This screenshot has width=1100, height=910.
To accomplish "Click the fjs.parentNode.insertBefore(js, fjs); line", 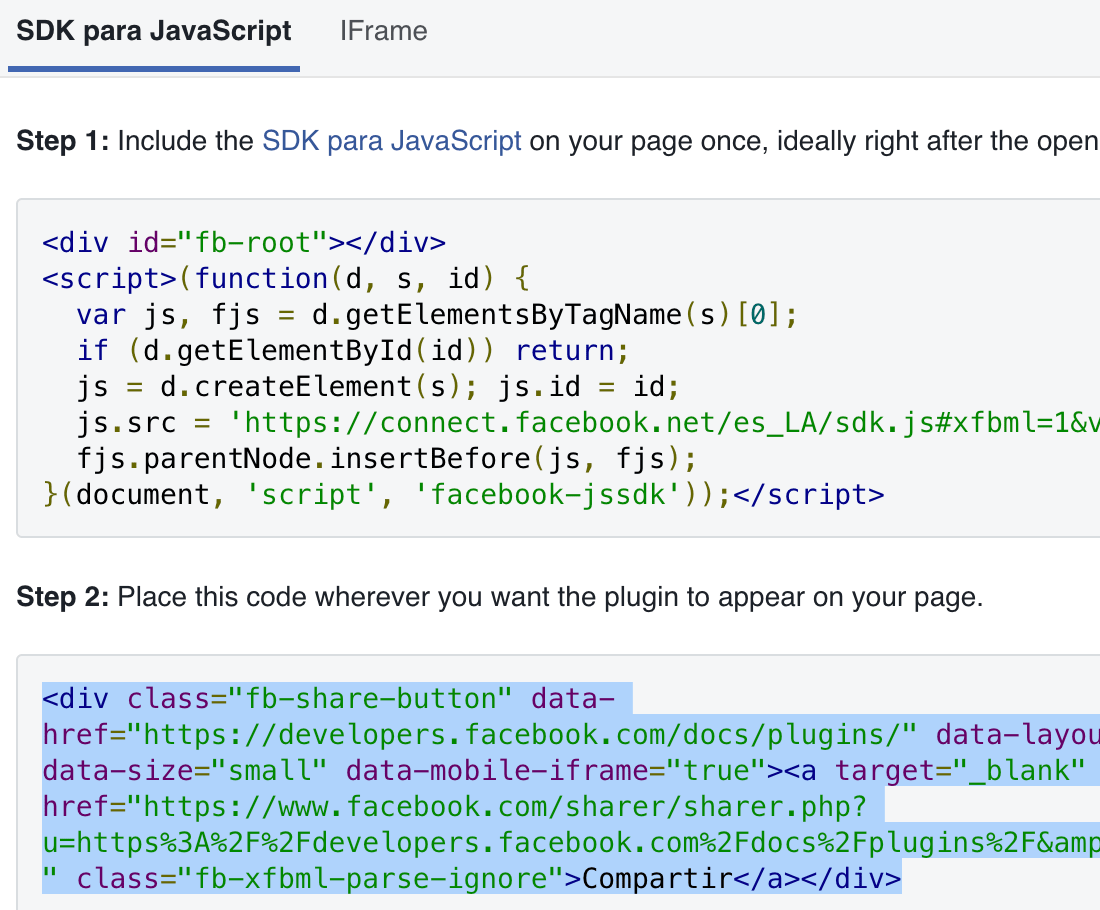I will [x=387, y=459].
